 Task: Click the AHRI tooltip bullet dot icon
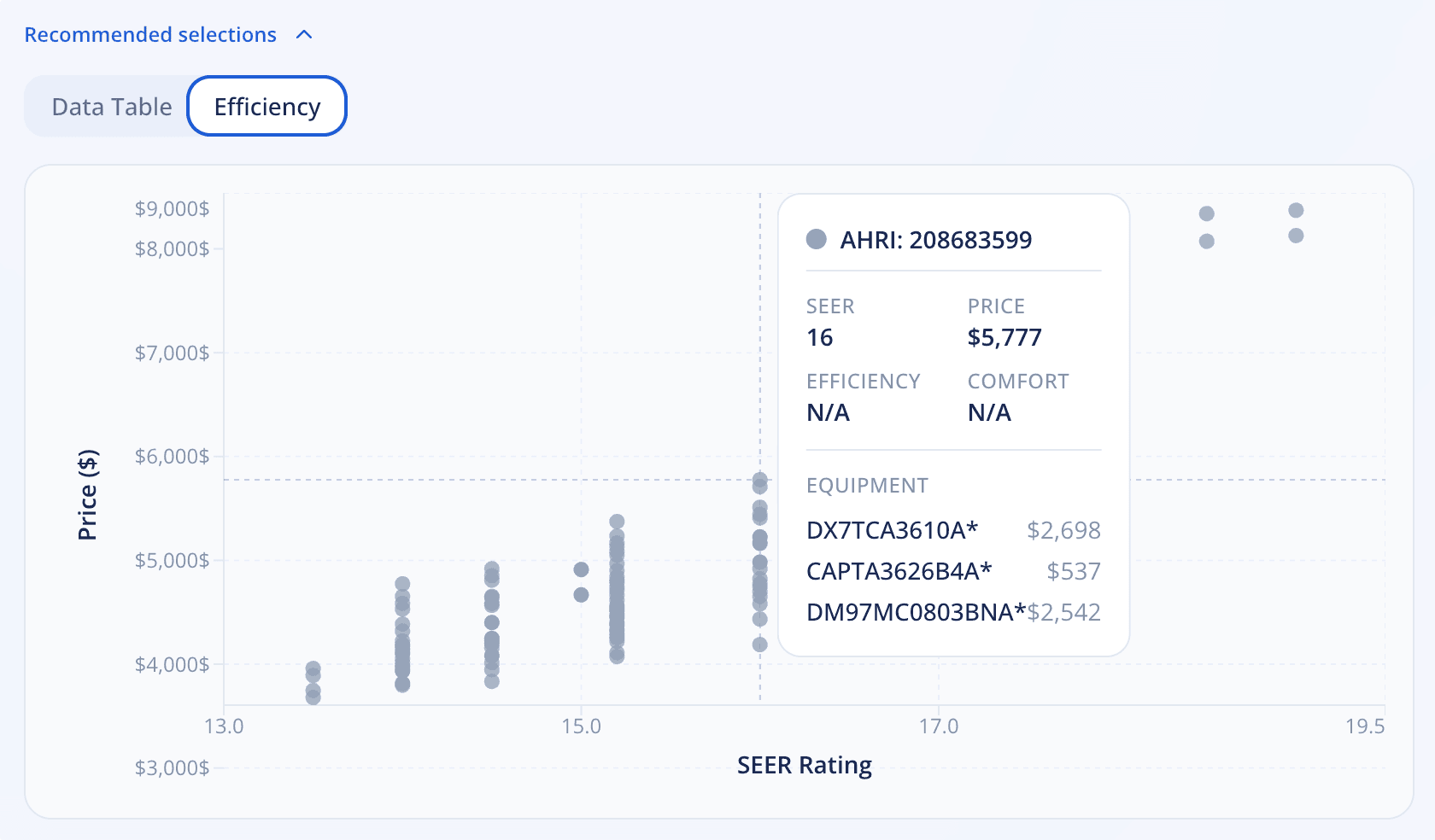click(817, 240)
